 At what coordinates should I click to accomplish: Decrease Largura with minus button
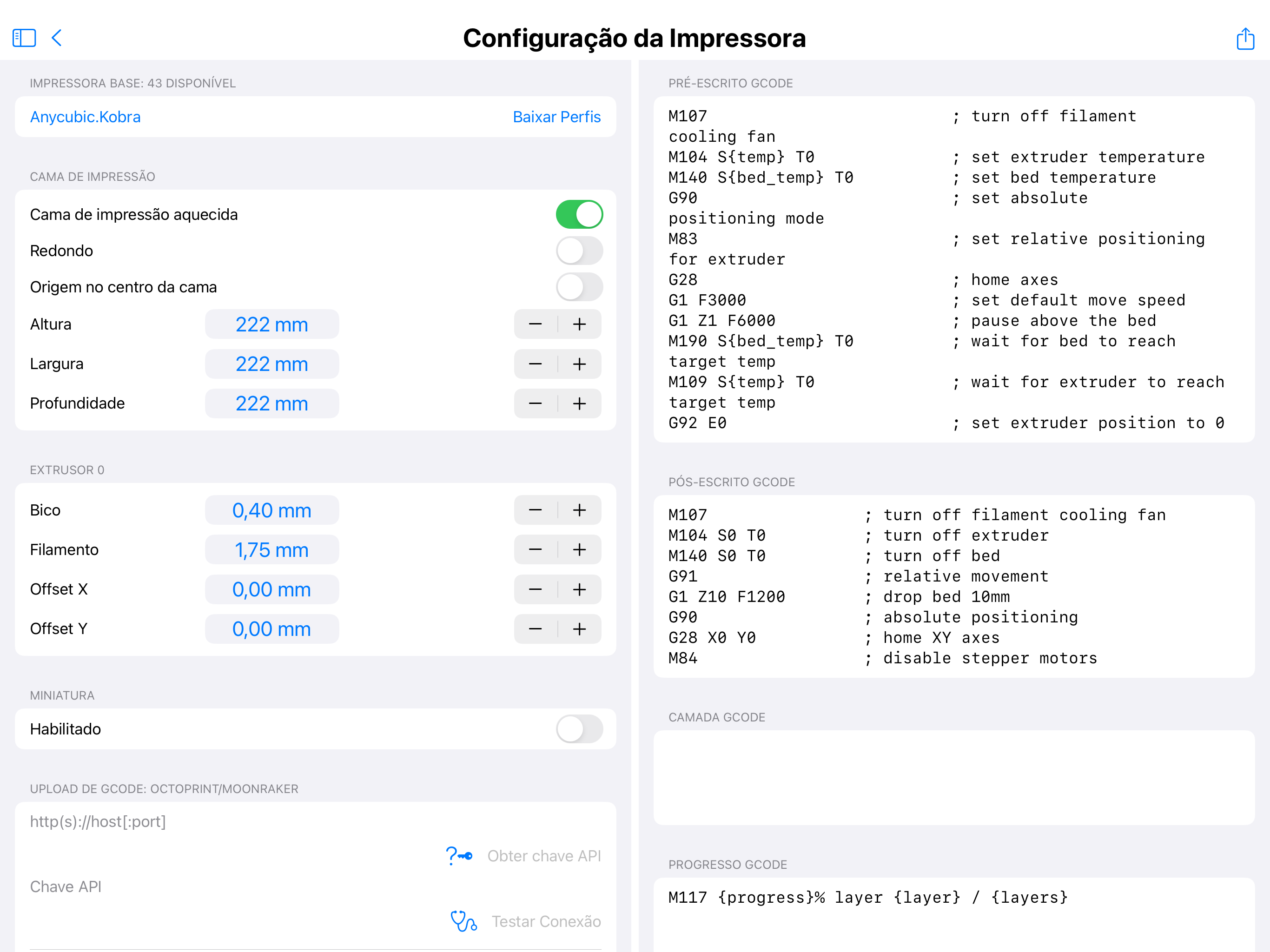pyautogui.click(x=535, y=364)
